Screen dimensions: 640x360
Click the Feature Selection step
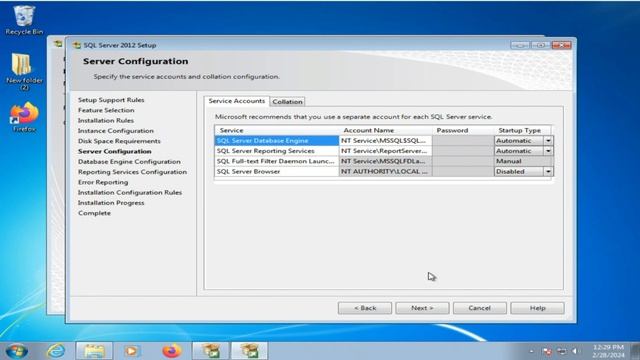click(x=106, y=110)
